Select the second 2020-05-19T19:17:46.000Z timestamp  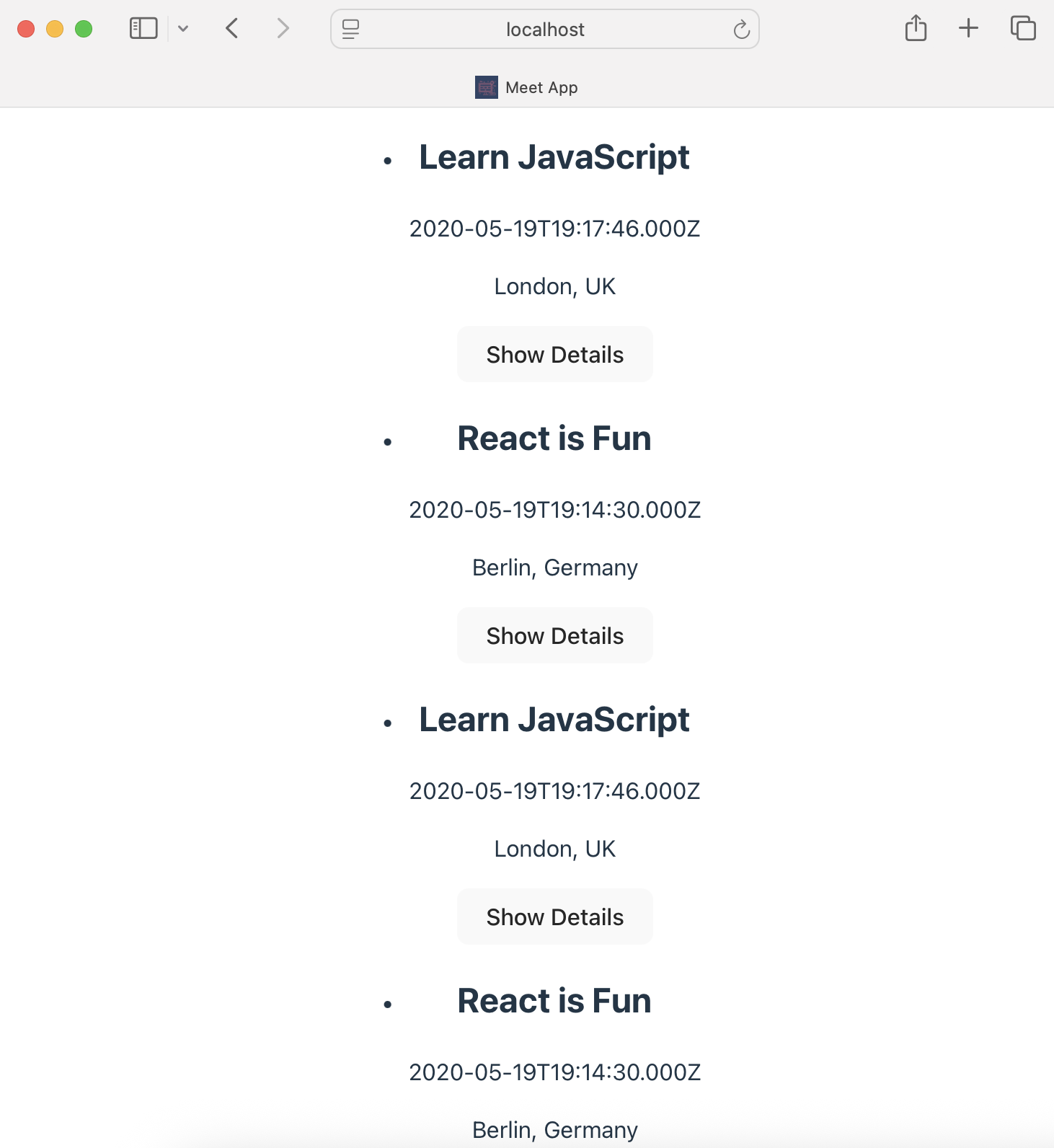(555, 791)
